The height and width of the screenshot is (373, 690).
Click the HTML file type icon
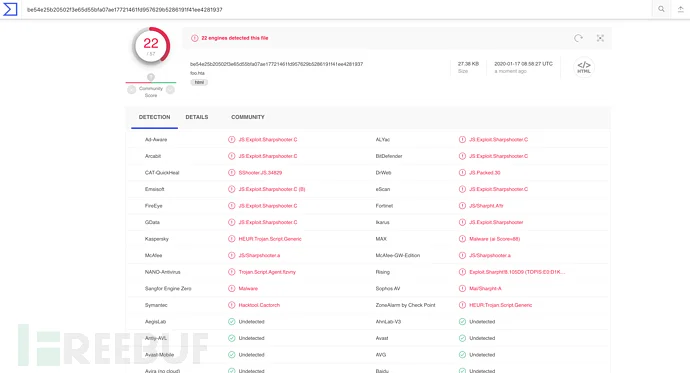pyautogui.click(x=584, y=67)
